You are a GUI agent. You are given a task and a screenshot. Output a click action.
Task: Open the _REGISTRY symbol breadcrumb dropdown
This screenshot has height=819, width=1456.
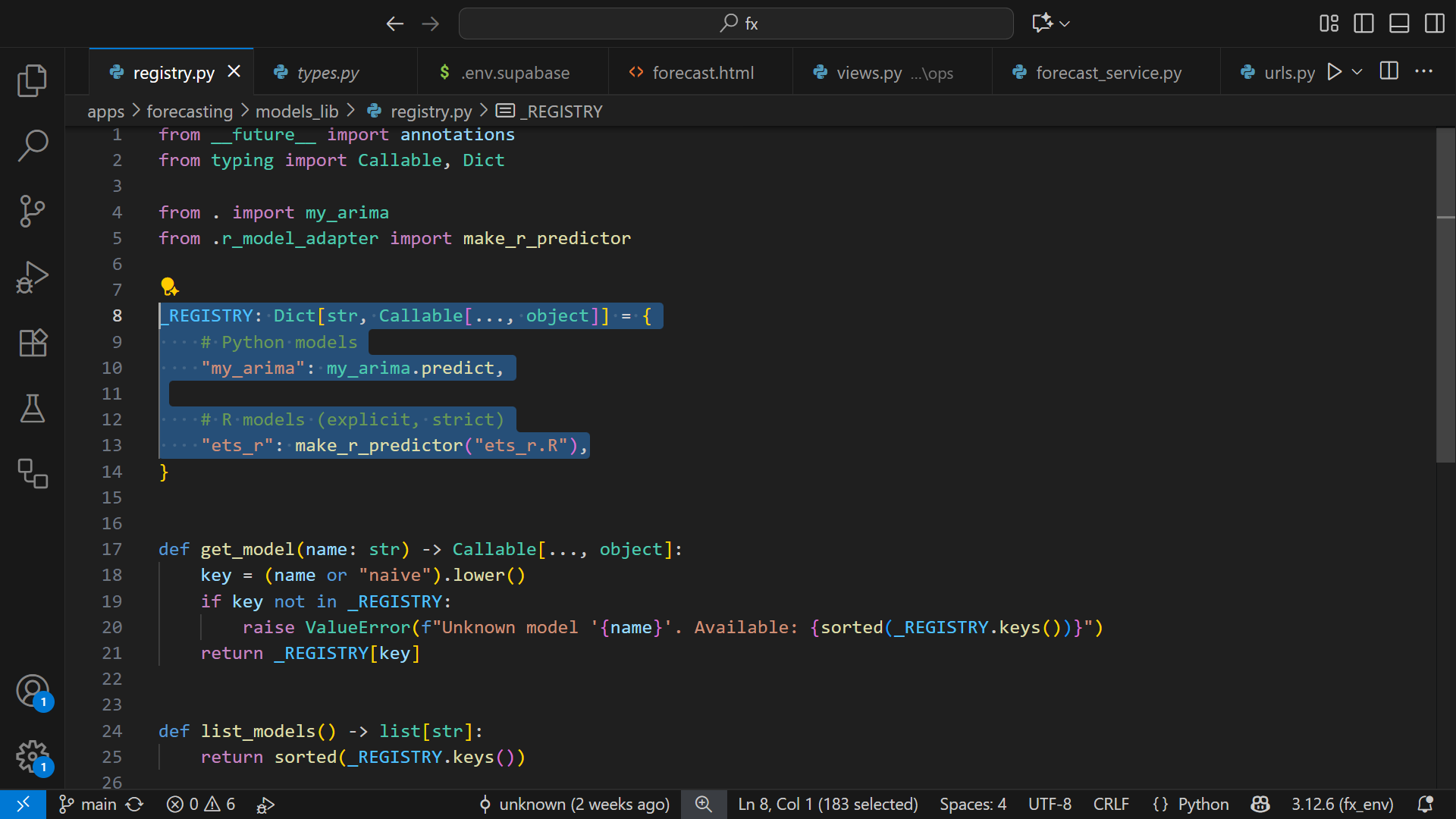point(560,111)
